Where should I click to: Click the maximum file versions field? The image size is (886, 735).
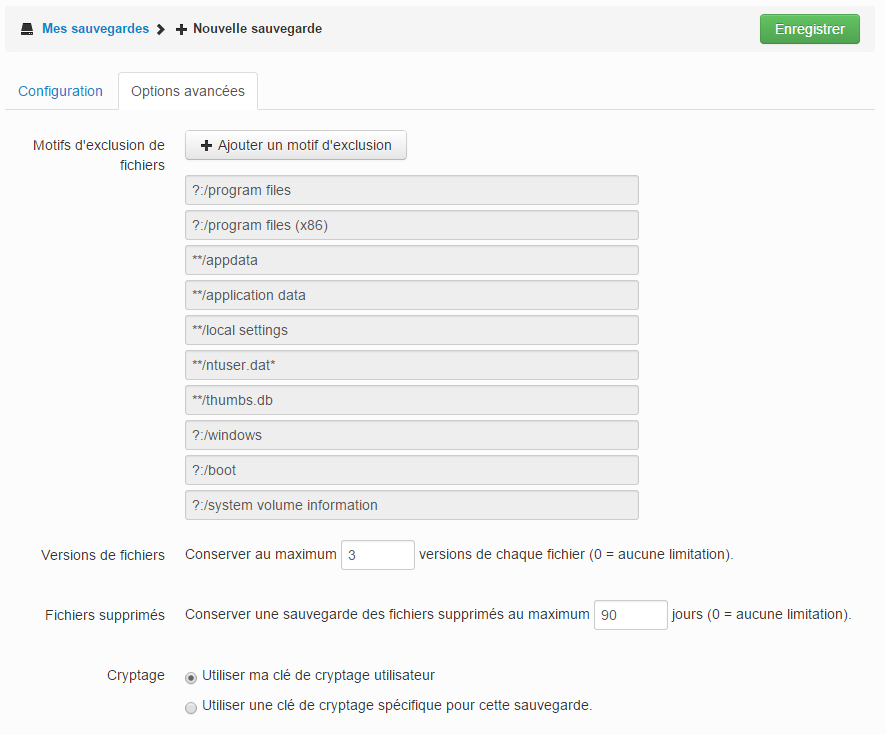coord(377,555)
